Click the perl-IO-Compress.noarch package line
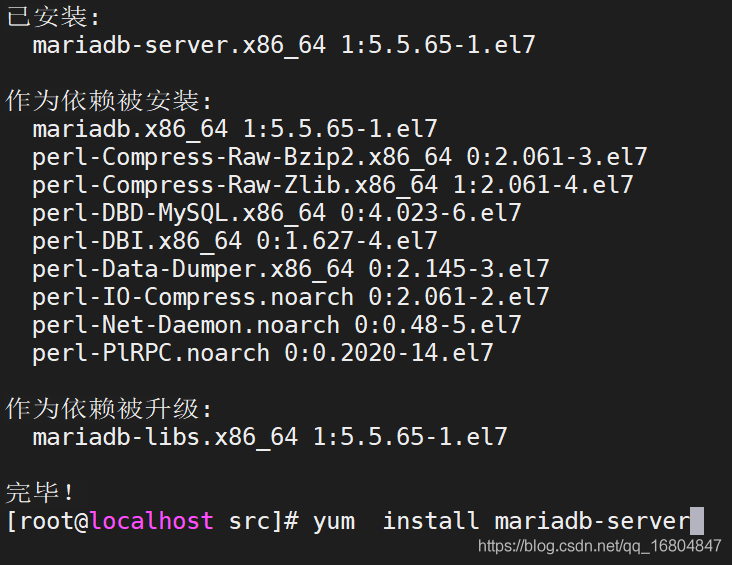732x565 pixels. point(290,297)
